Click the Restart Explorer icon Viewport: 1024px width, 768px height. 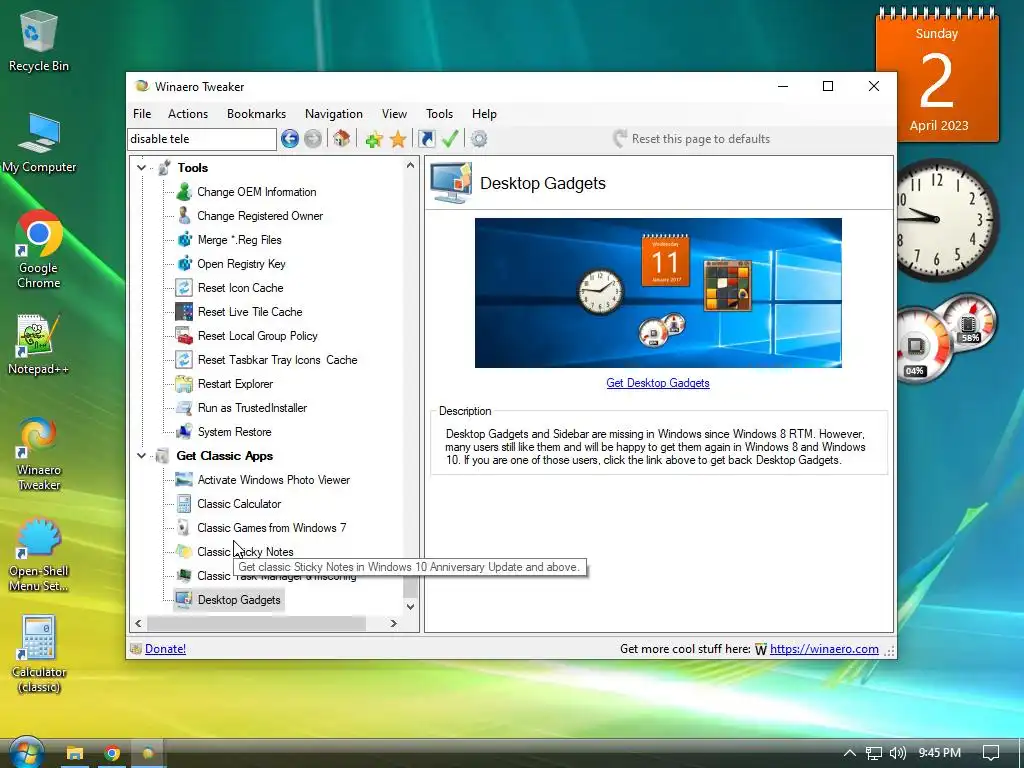[x=184, y=383]
